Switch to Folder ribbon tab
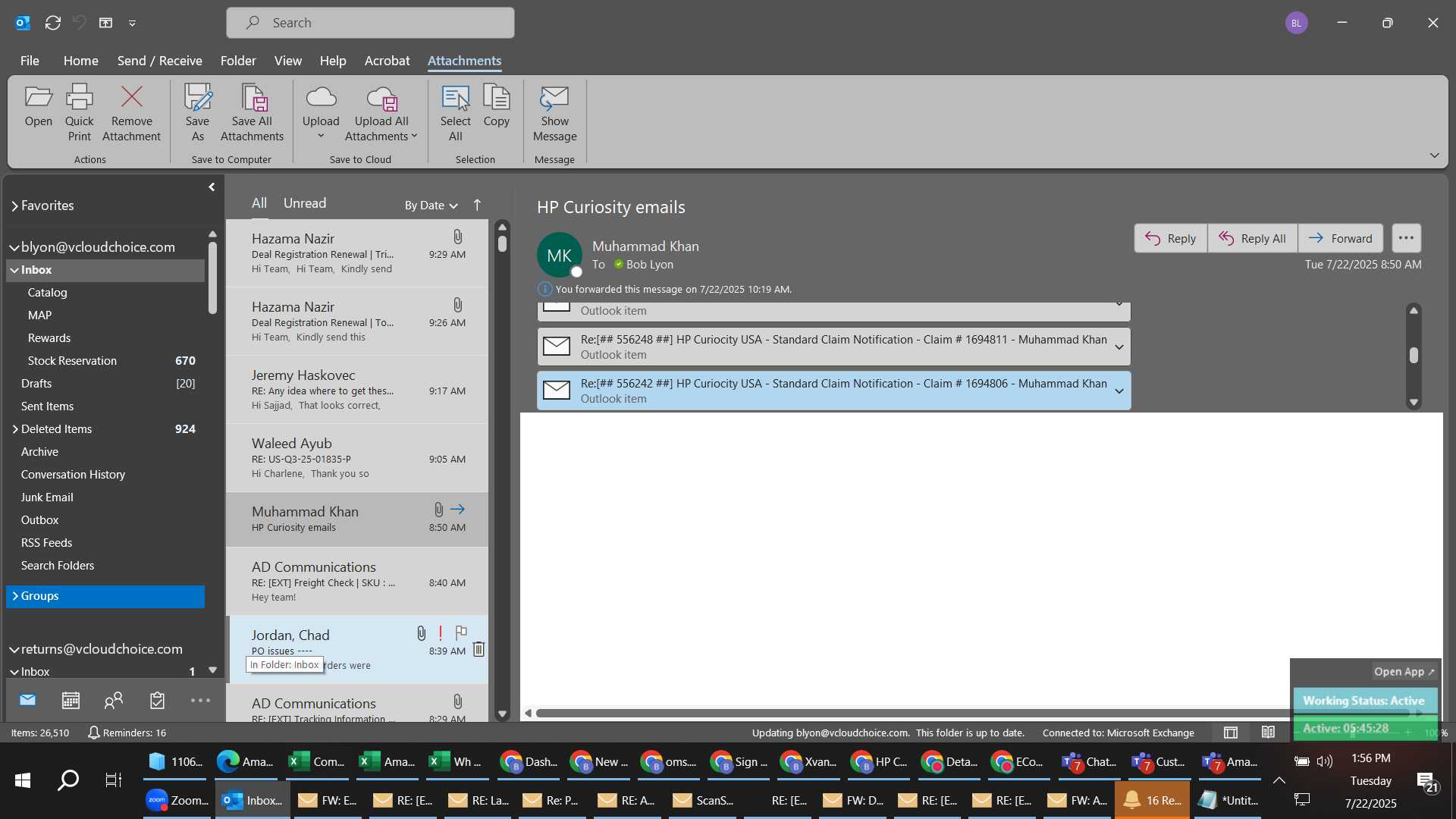Image resolution: width=1456 pixels, height=819 pixels. (x=238, y=61)
